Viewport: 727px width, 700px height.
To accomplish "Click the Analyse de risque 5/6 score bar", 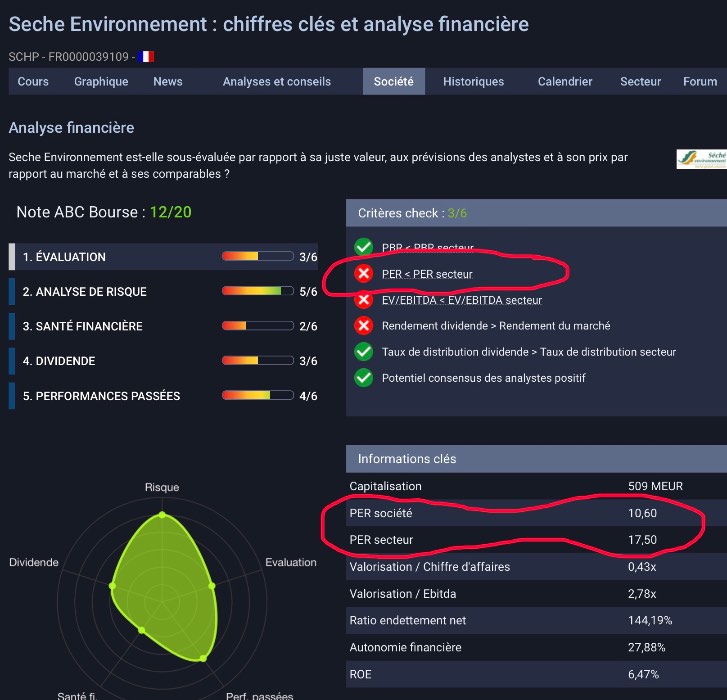I will [x=258, y=291].
